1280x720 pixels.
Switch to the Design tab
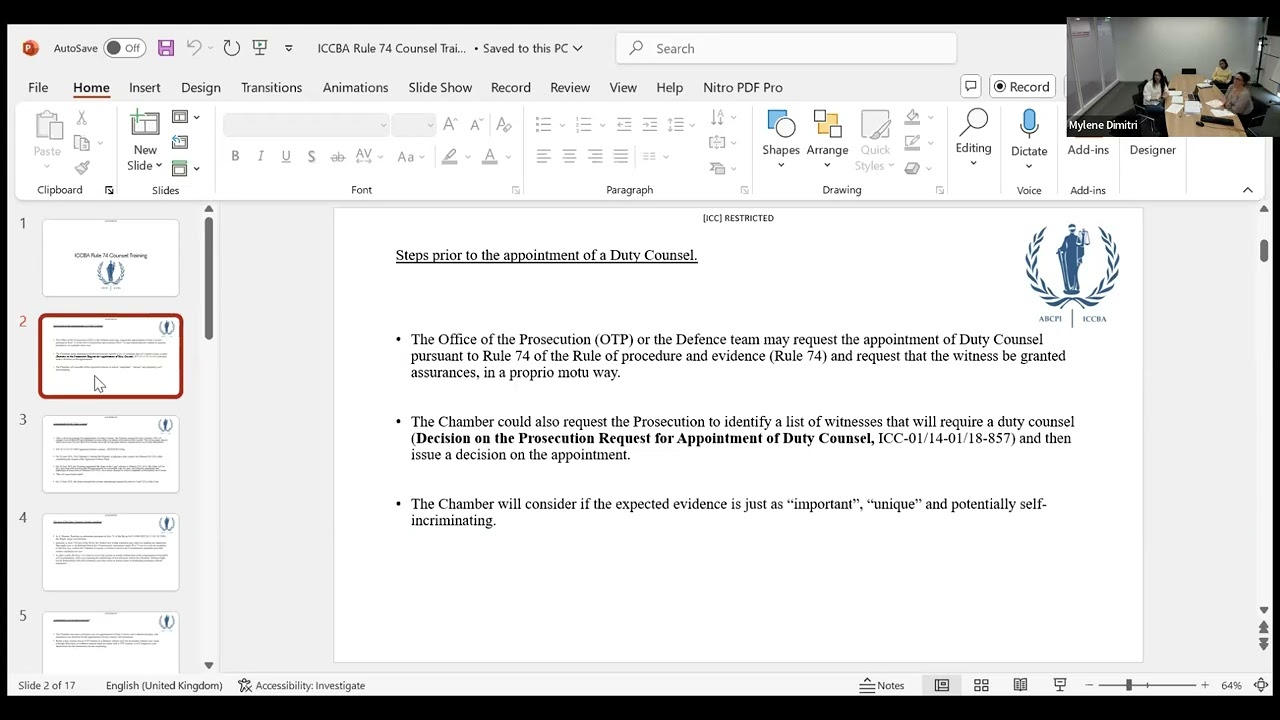201,87
